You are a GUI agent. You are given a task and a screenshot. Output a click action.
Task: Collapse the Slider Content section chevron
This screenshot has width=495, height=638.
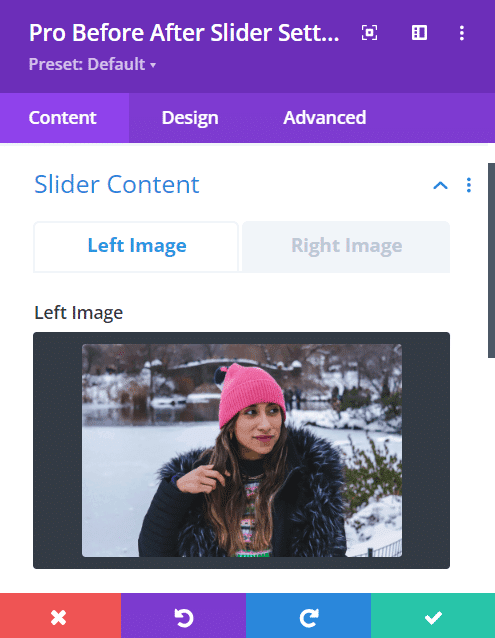pyautogui.click(x=440, y=186)
